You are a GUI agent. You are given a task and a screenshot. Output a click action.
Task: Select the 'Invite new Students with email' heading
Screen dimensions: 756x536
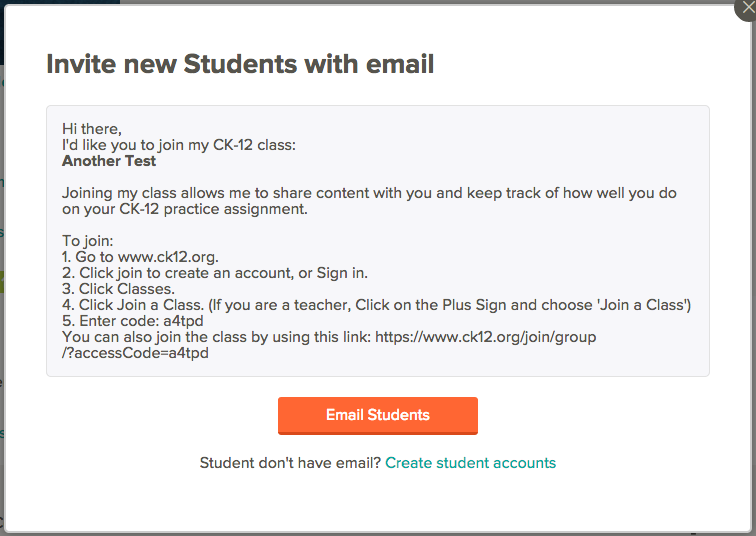click(240, 64)
